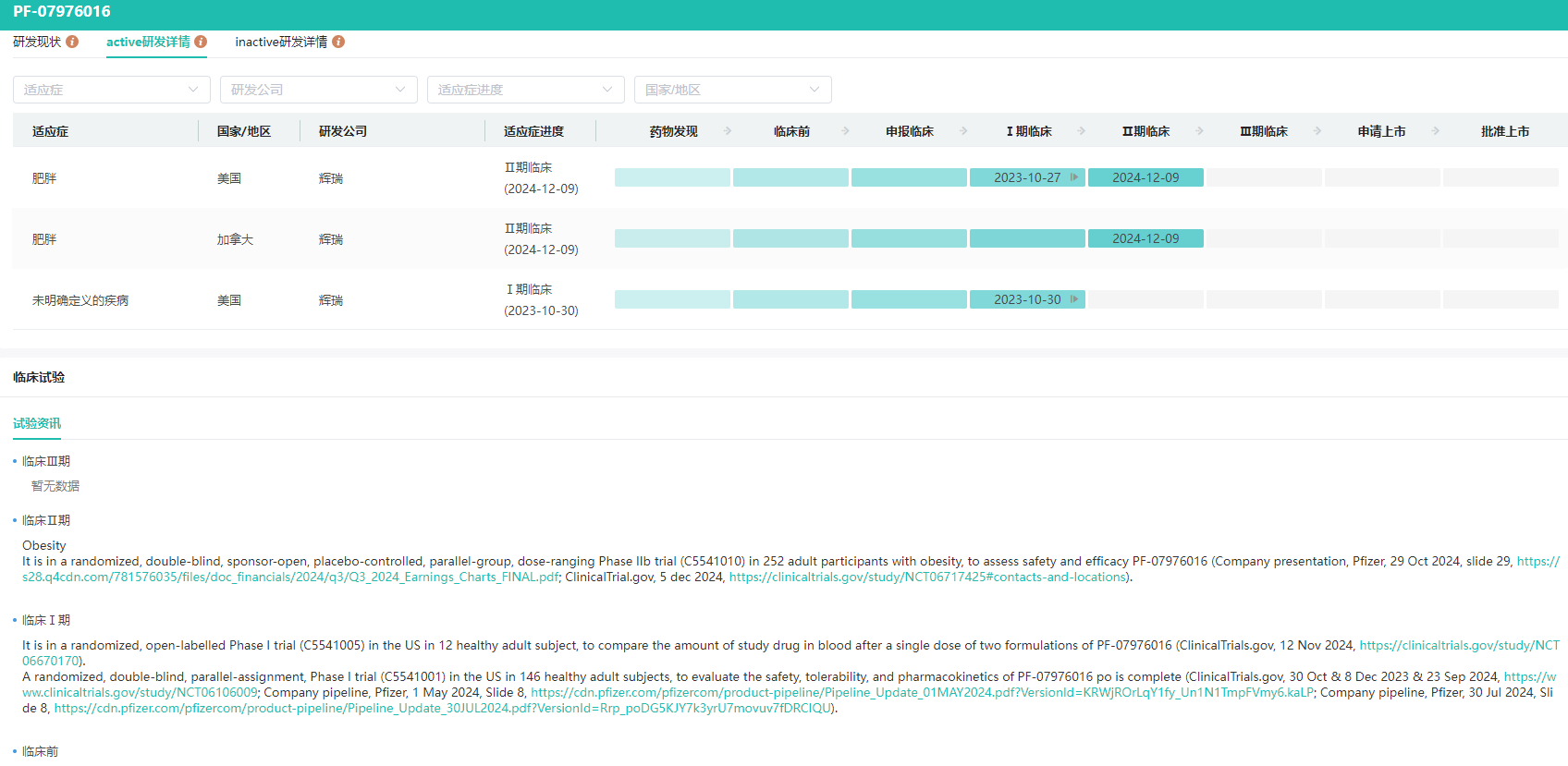Click arrow icon after 药物发现 column header
This screenshot has width=1568, height=766.
pyautogui.click(x=728, y=131)
